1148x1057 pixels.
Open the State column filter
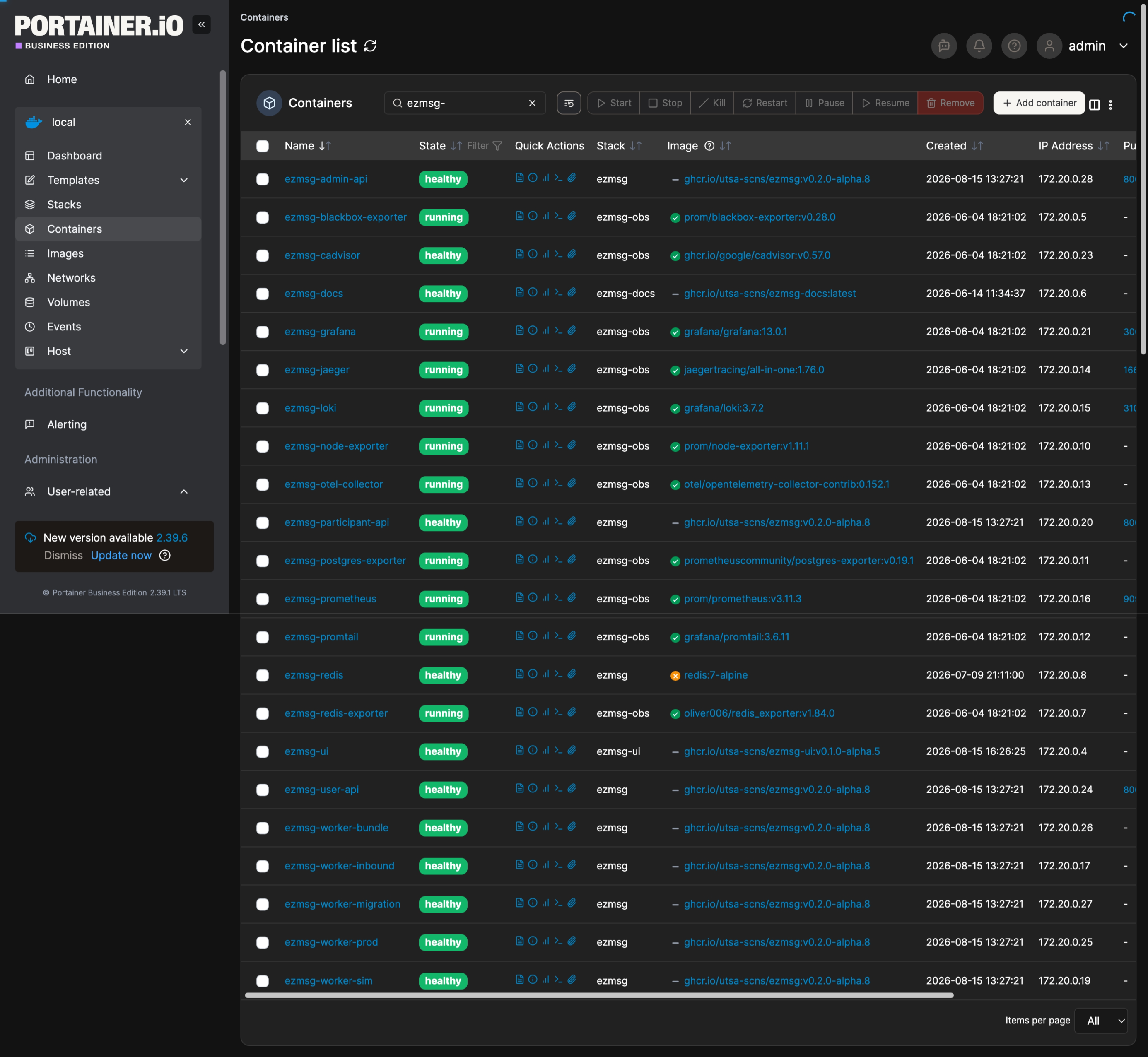[x=485, y=146]
